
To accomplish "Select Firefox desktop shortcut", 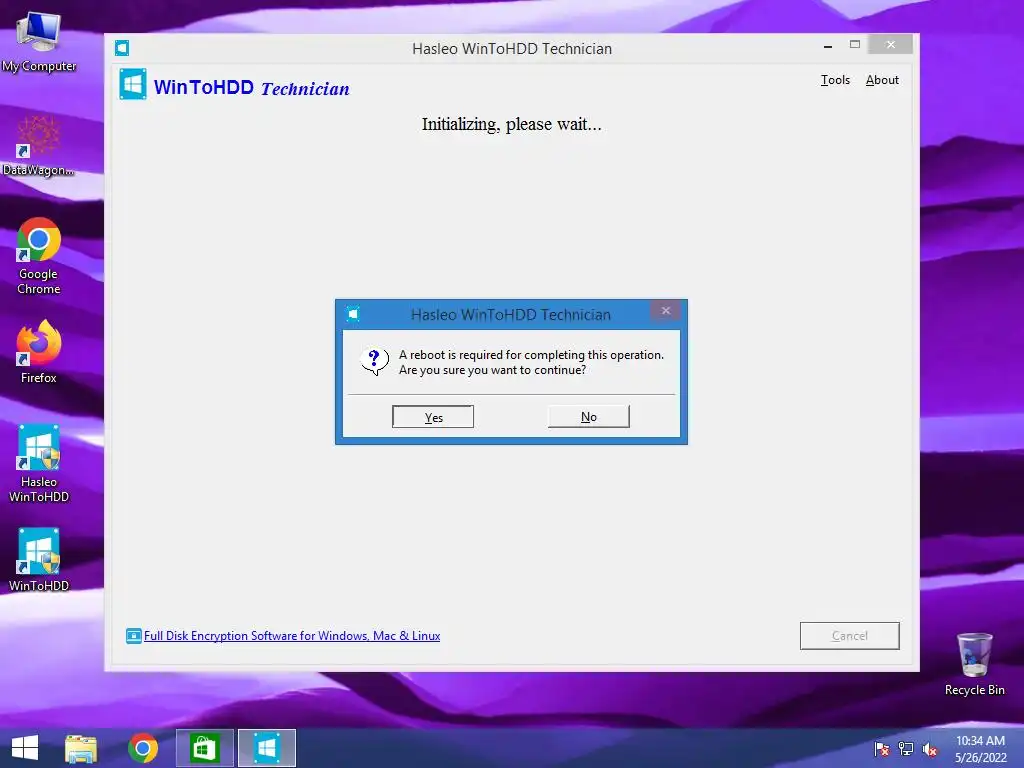I will 39,353.
